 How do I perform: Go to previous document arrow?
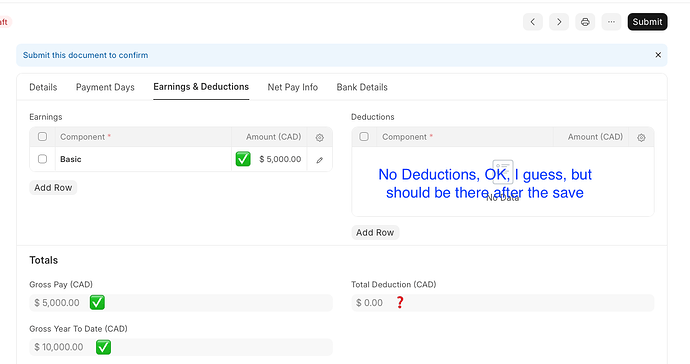pyautogui.click(x=532, y=22)
